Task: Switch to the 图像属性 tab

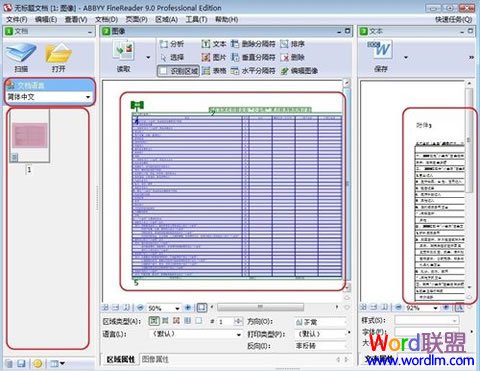Action: click(155, 359)
